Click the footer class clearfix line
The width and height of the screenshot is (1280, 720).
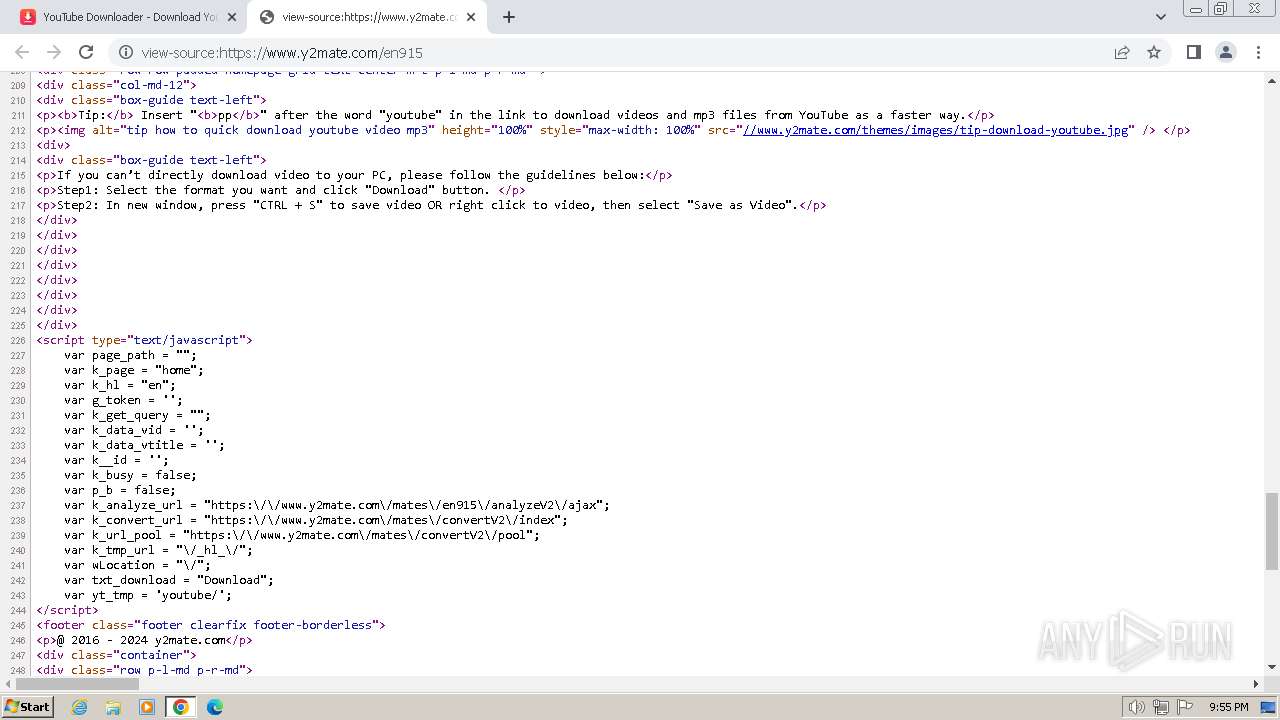click(x=211, y=625)
